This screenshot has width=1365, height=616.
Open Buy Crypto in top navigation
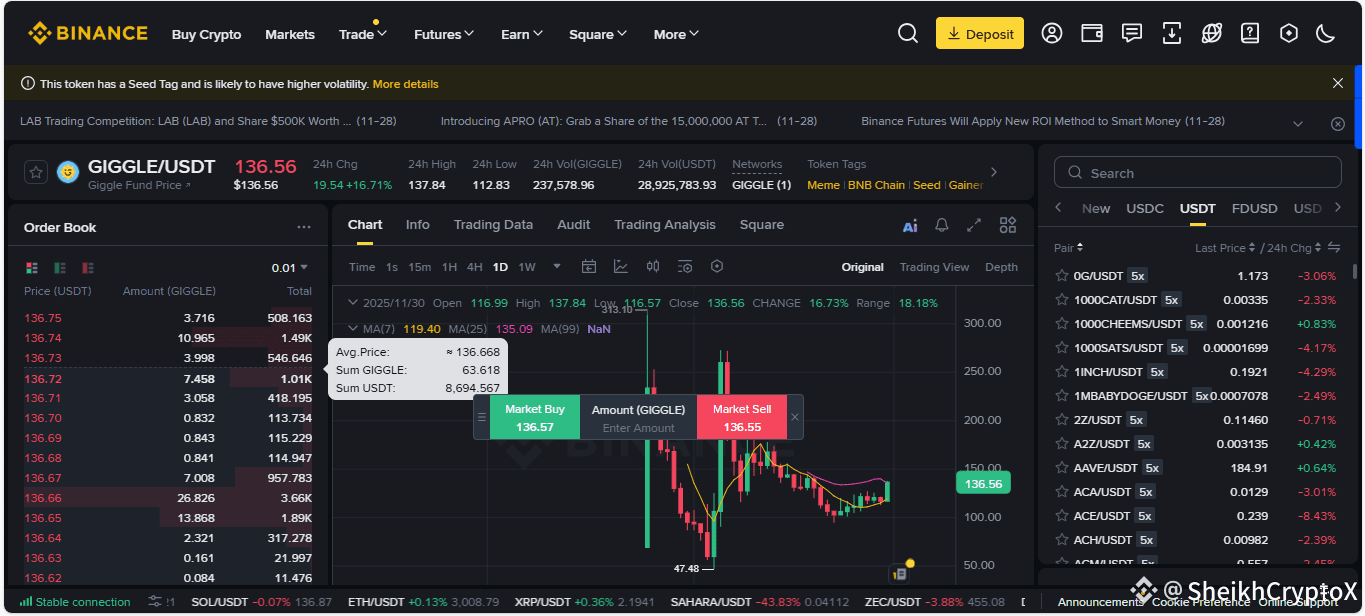(206, 34)
